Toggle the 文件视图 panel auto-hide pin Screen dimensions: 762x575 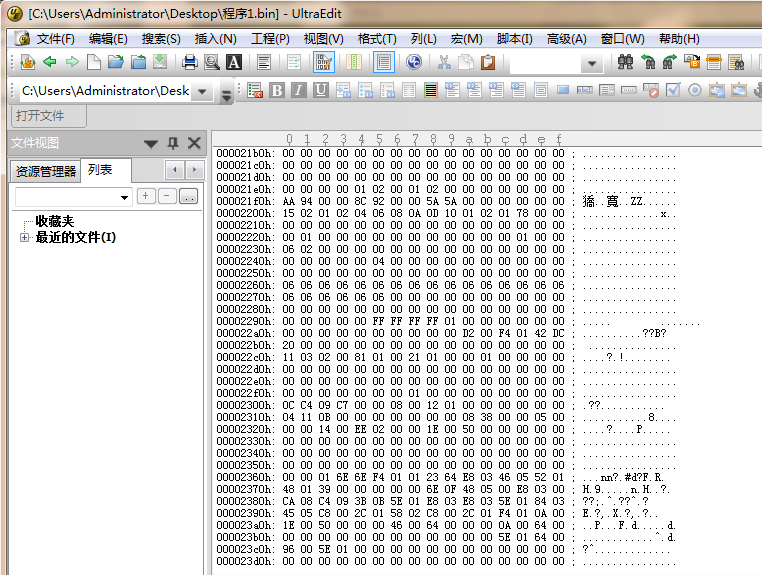(173, 143)
